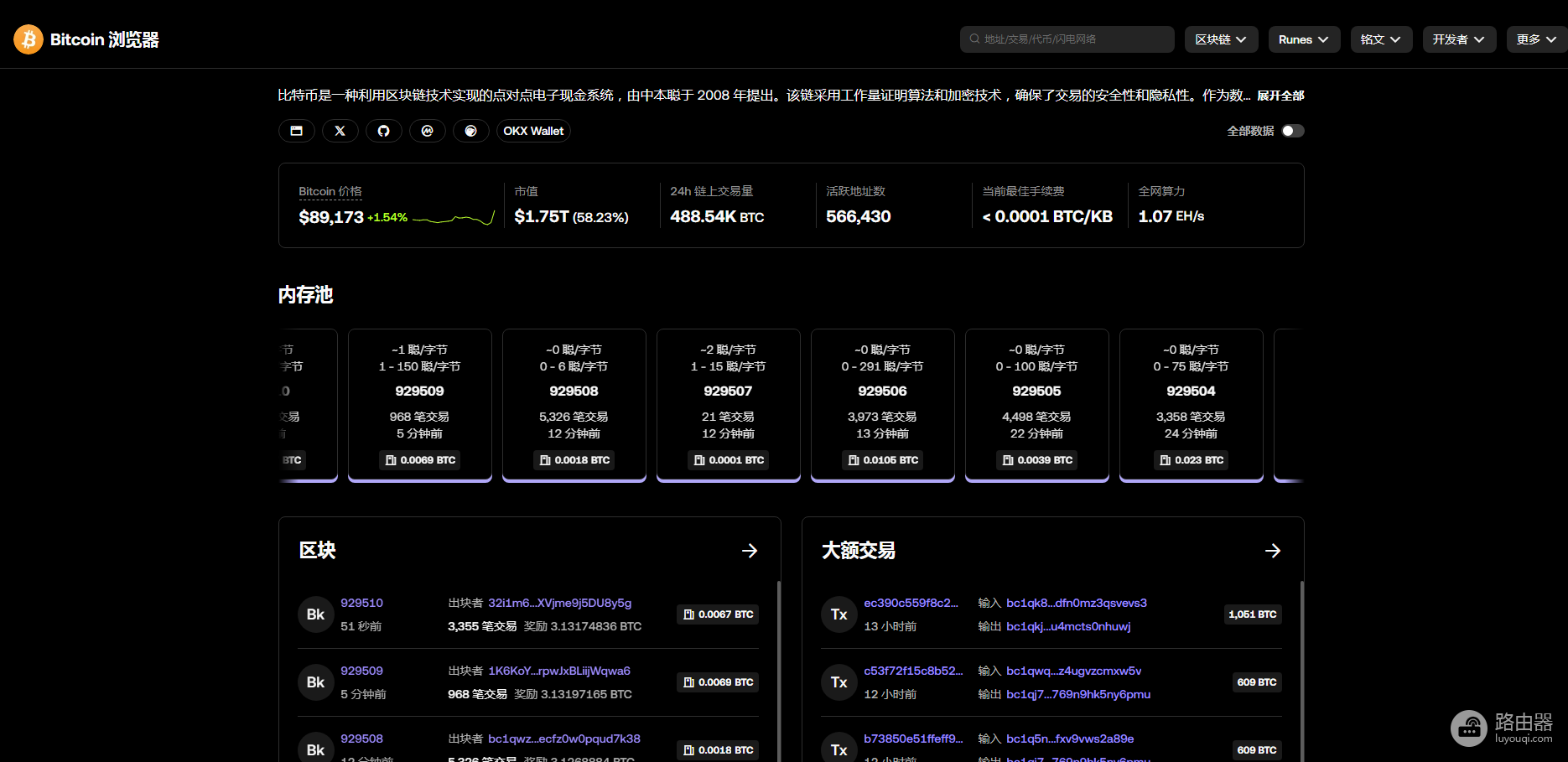Select mempool block card 929505
The image size is (1568, 762).
click(x=1037, y=406)
